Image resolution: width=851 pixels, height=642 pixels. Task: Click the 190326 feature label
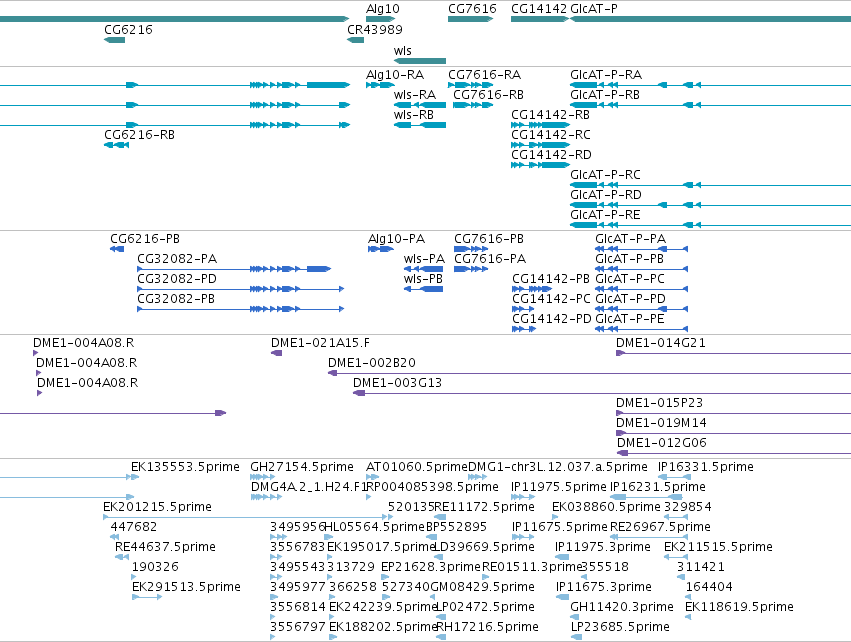point(155,567)
